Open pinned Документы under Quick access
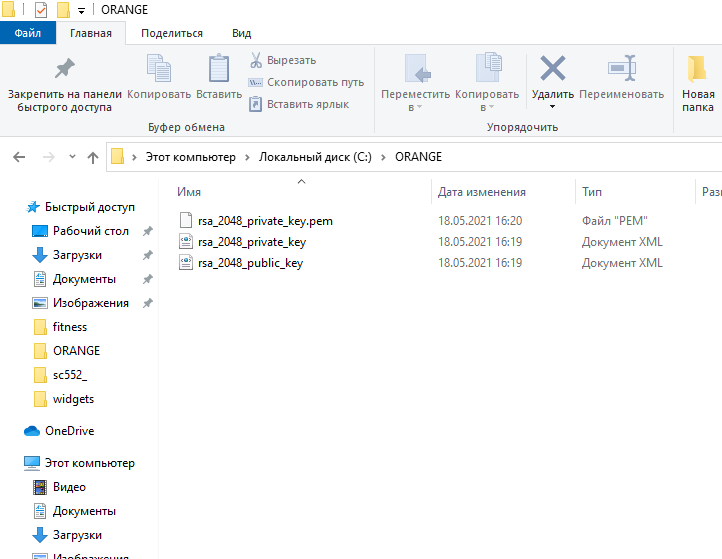 [x=84, y=279]
